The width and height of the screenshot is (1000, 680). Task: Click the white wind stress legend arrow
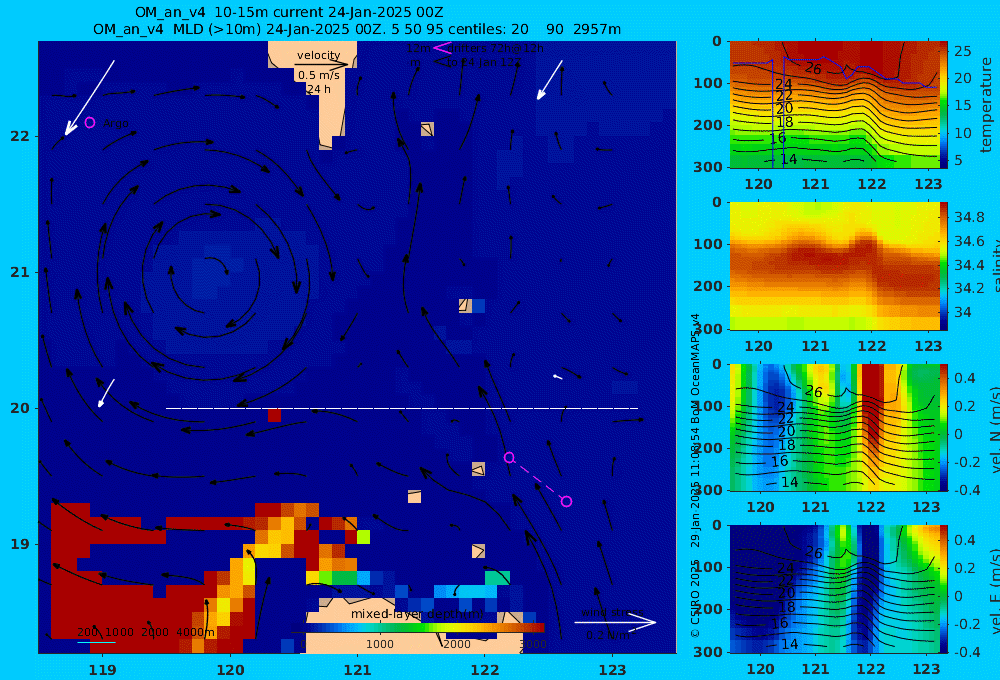click(x=615, y=622)
